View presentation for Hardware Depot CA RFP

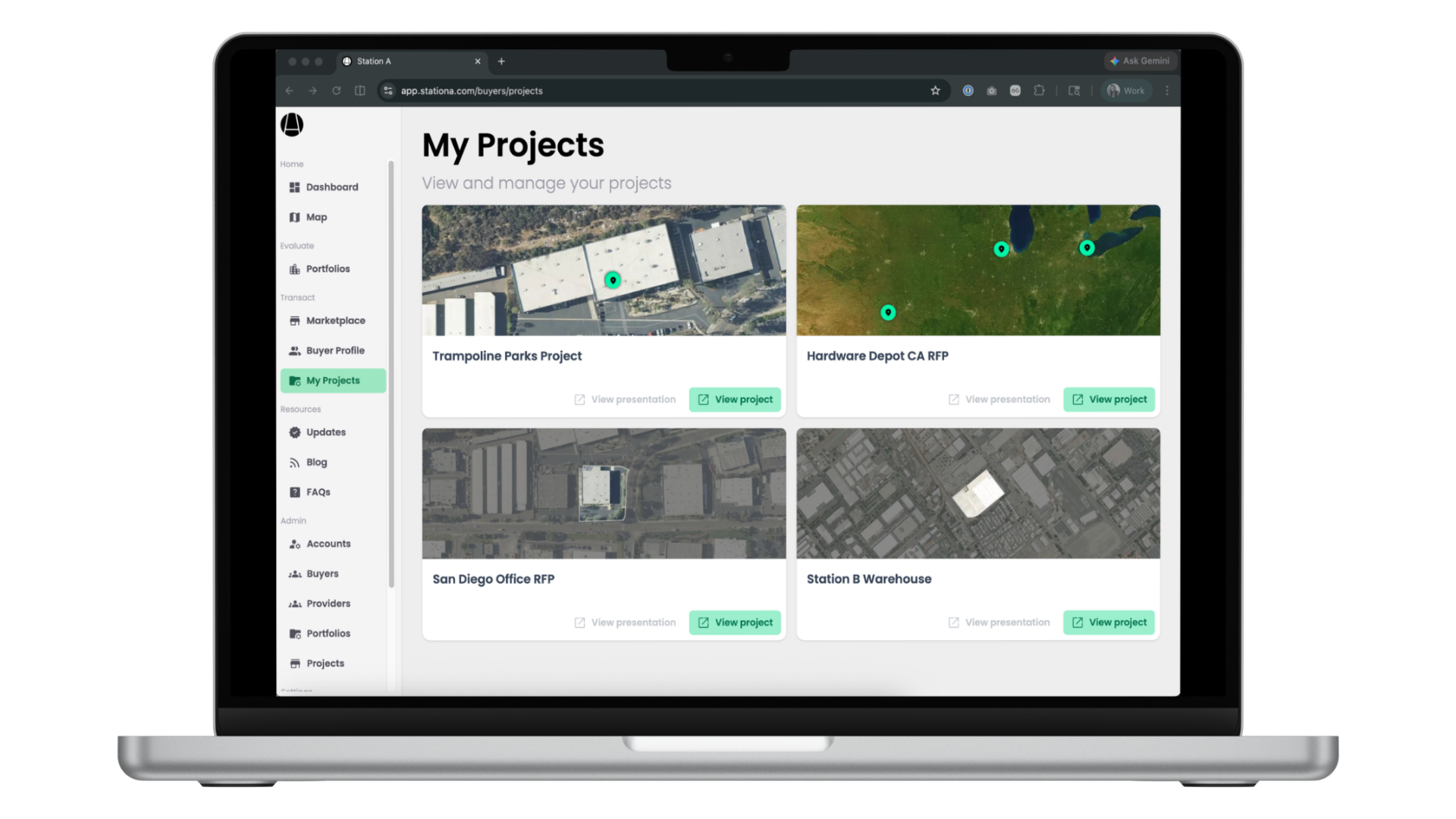[x=998, y=399]
